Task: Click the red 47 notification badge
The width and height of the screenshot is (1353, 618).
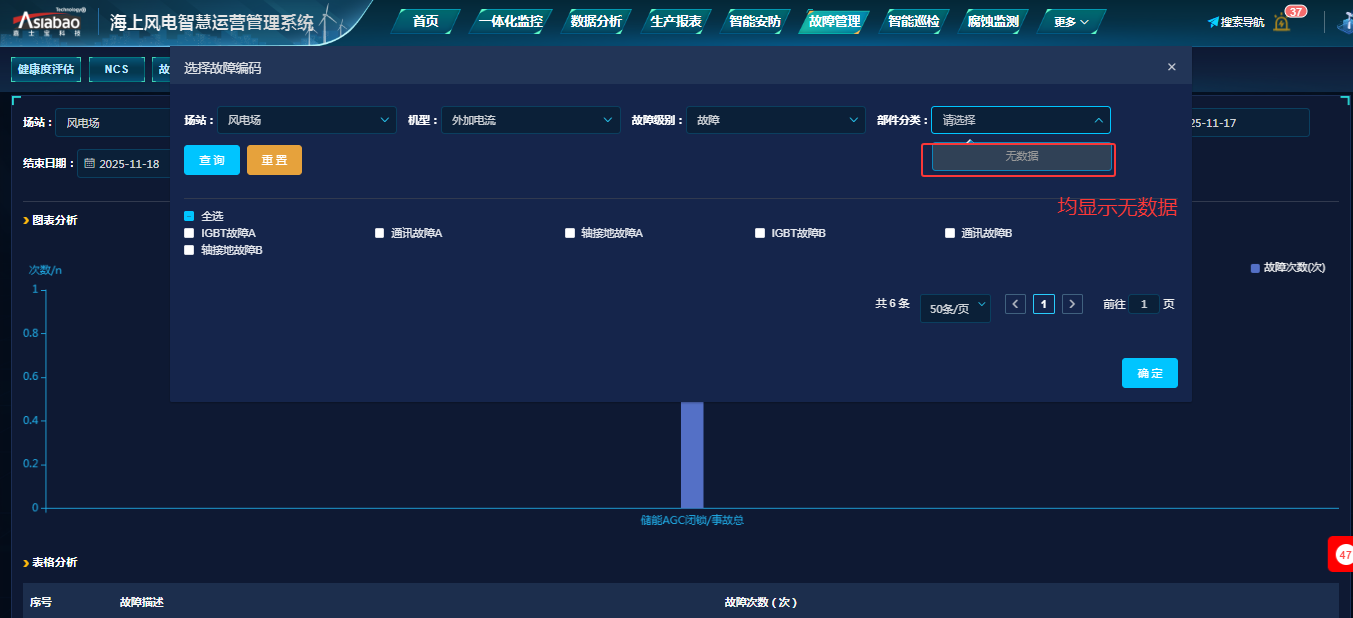Action: click(1343, 554)
